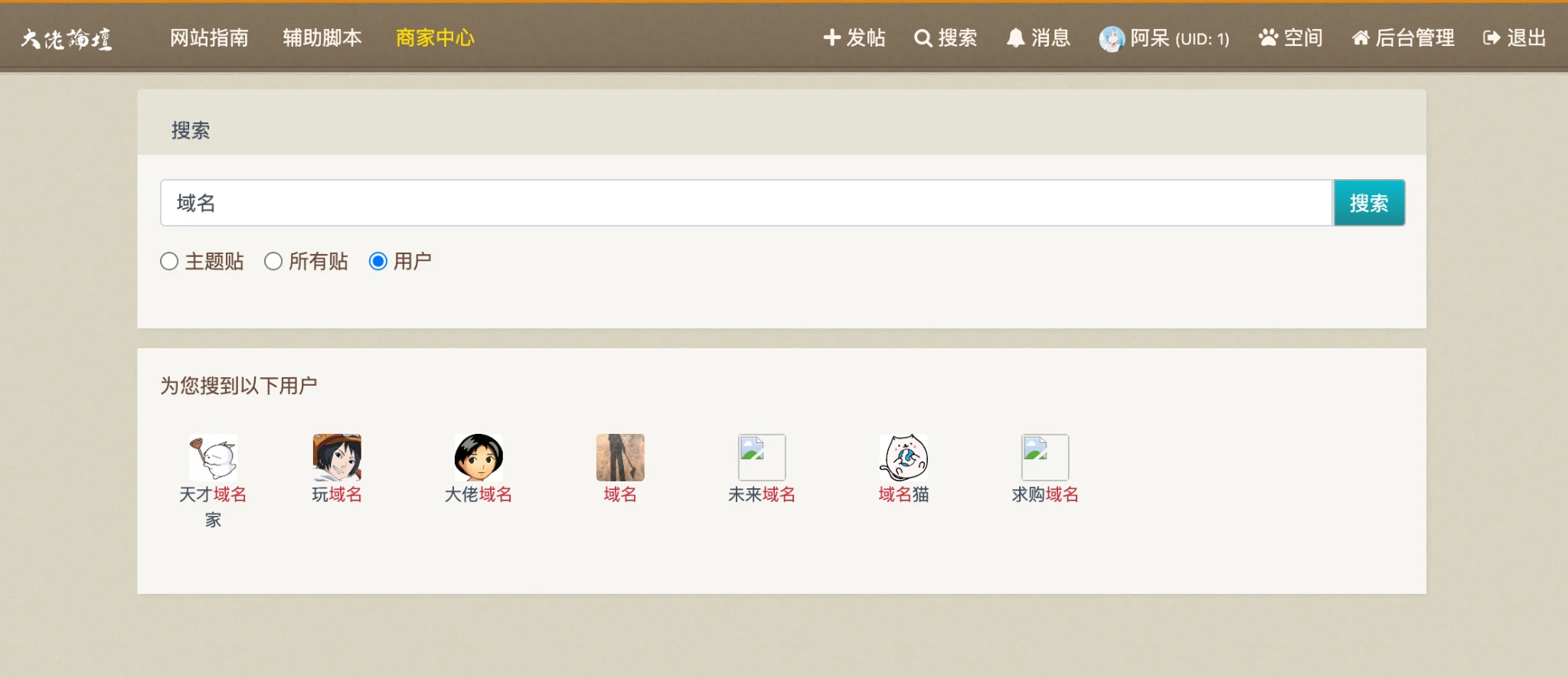Screen dimensions: 1568x678
Task: Open 后台管理 via the home icon
Action: [x=1361, y=38]
